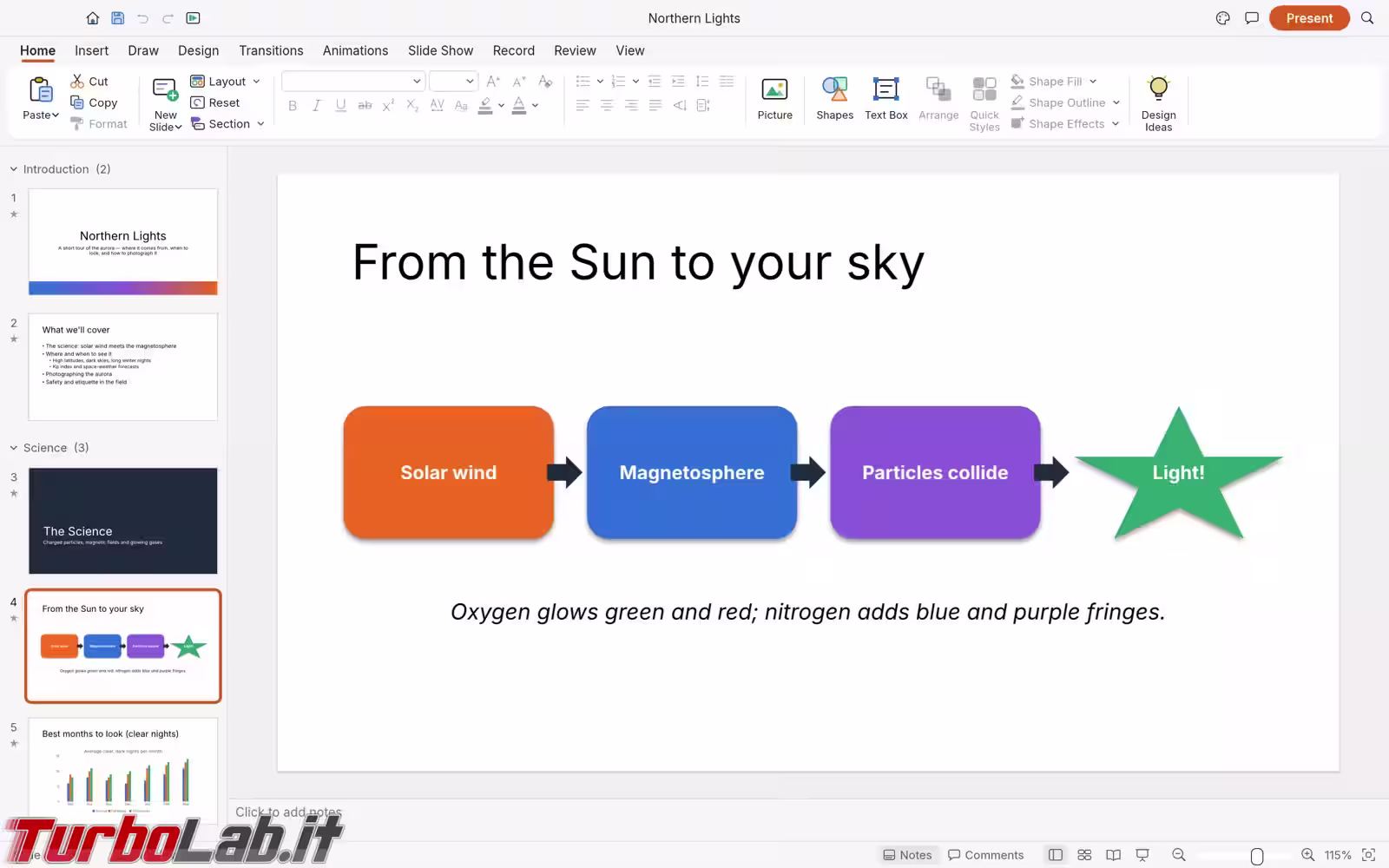Open the Shapes gallery
Image resolution: width=1389 pixels, height=868 pixels.
tap(834, 98)
